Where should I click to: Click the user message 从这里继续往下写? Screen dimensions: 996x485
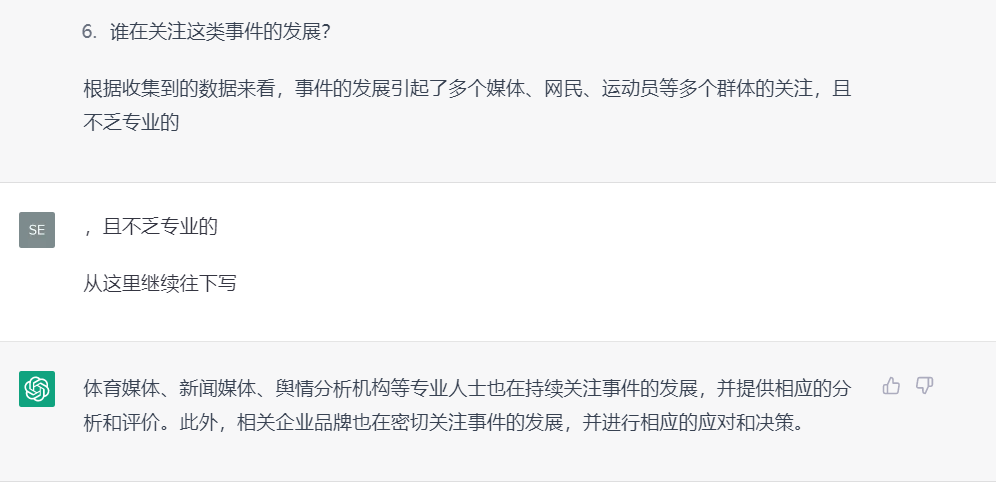159,283
